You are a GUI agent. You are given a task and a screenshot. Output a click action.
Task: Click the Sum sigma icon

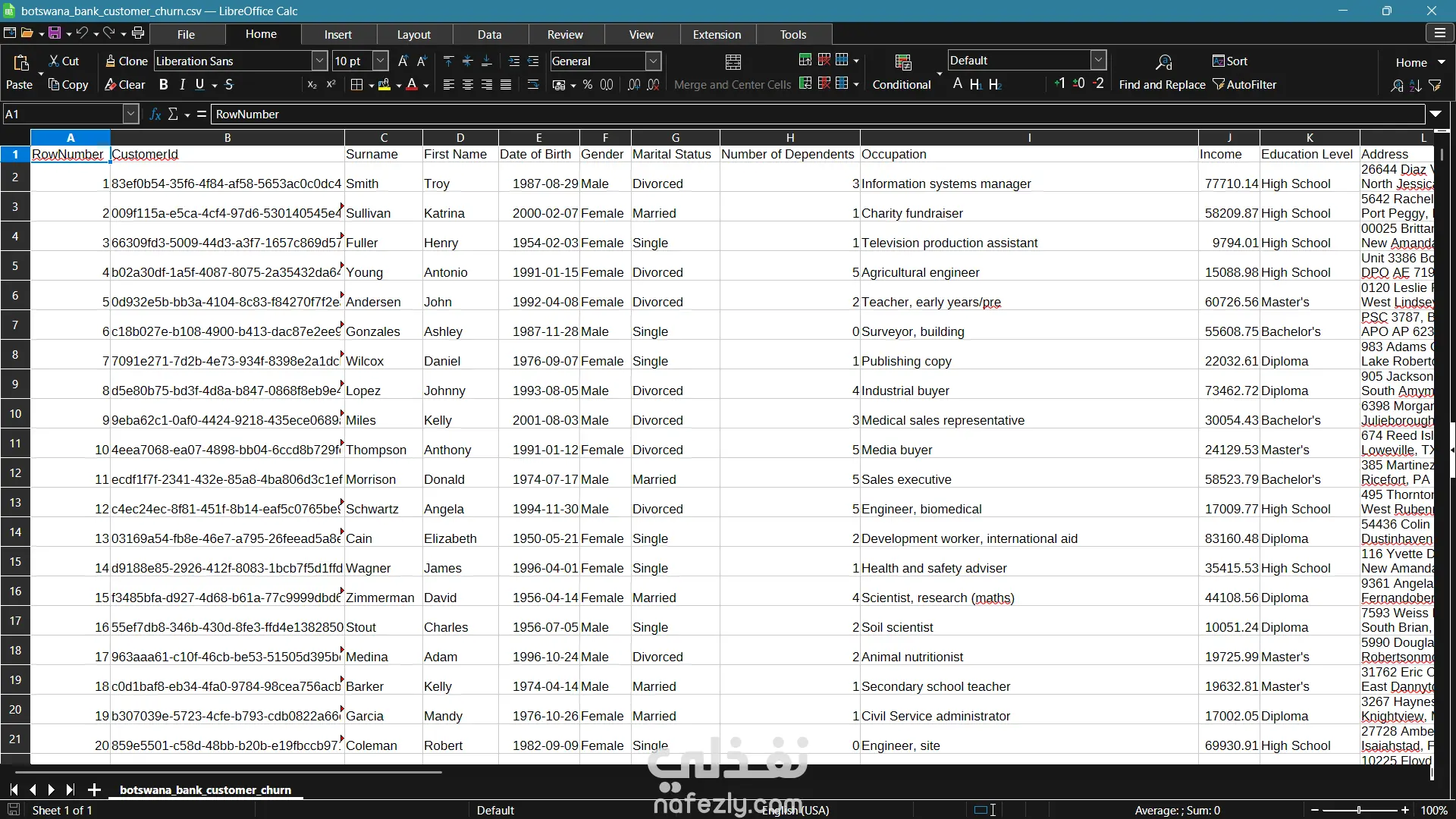173,115
